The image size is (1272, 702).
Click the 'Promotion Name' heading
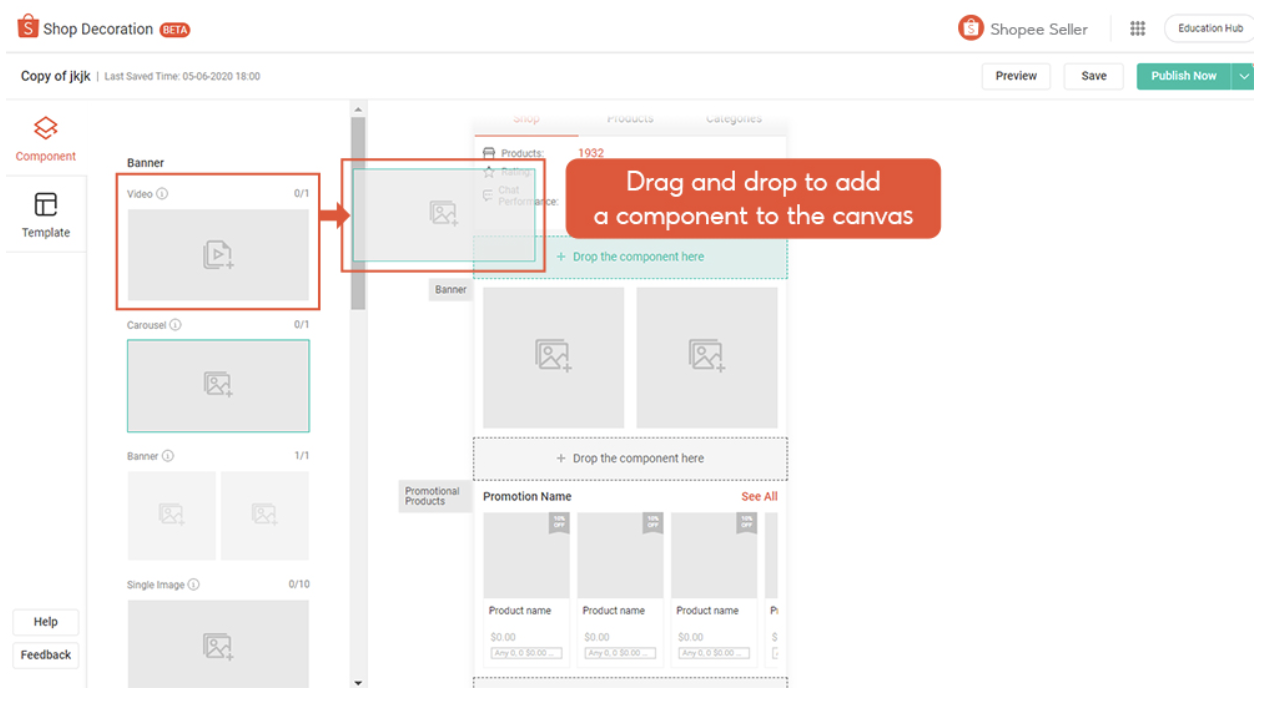[x=527, y=497]
